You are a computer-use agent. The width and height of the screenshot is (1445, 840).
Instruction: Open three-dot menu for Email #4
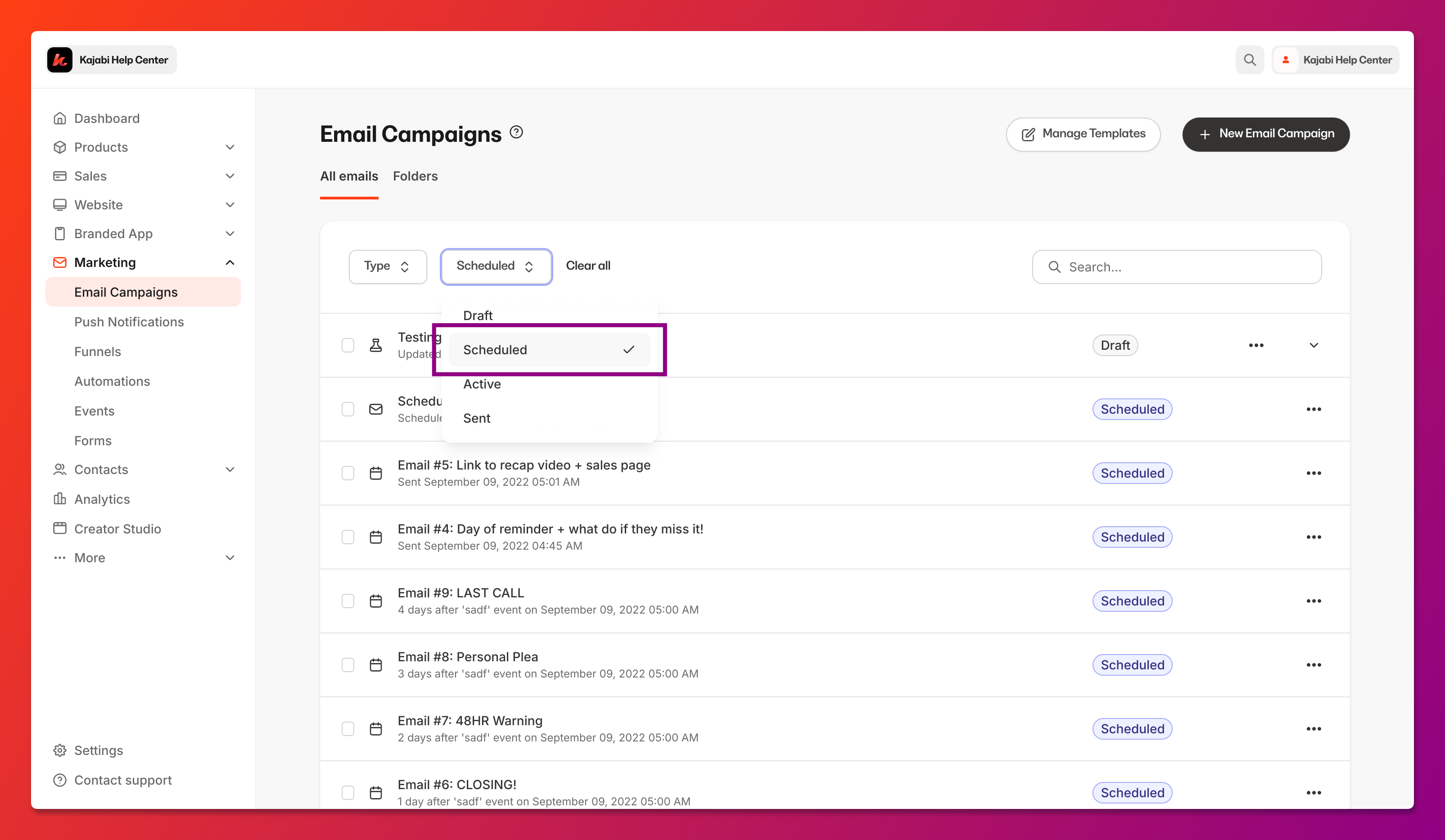1314,537
